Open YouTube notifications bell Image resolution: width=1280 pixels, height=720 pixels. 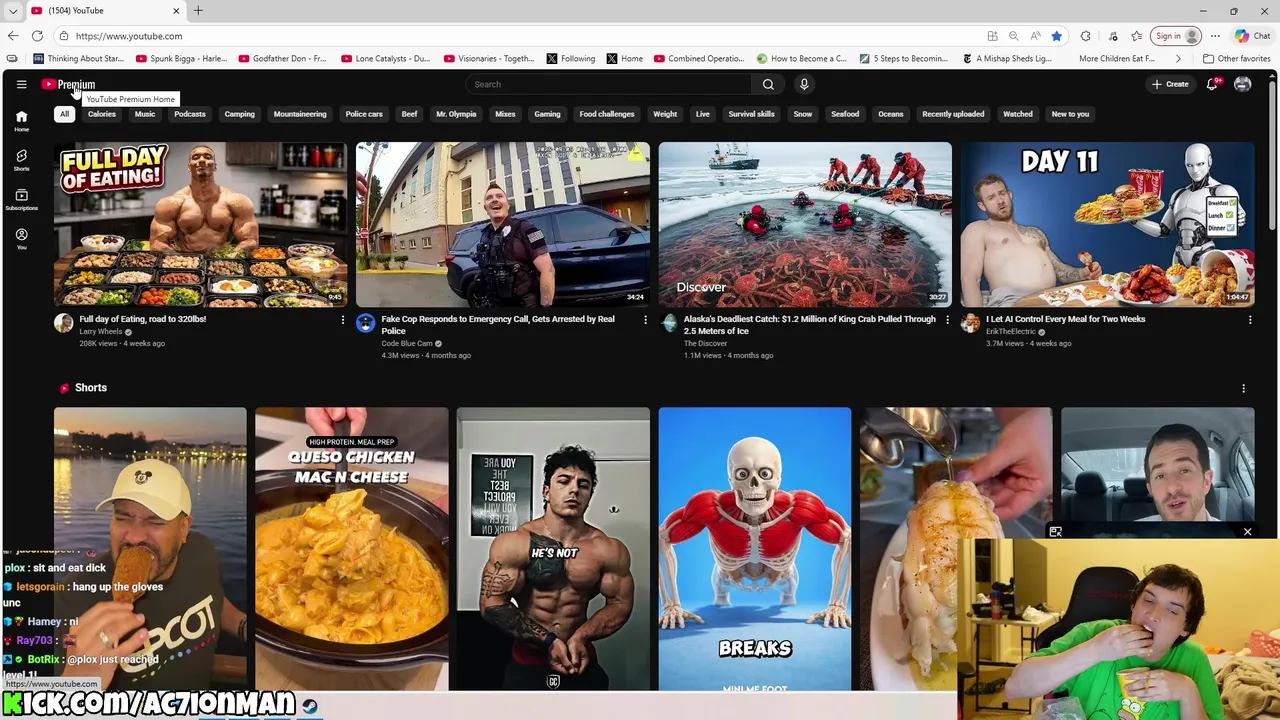pyautogui.click(x=1212, y=84)
